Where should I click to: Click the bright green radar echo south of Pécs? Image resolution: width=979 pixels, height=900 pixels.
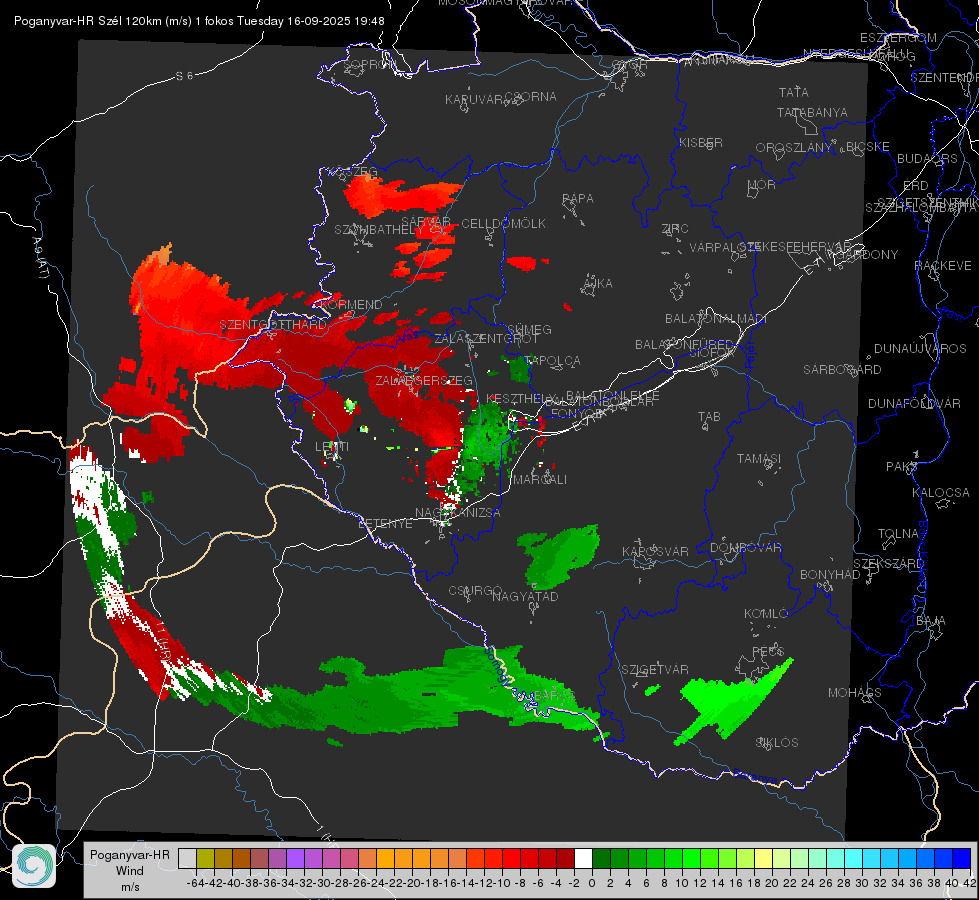pyautogui.click(x=734, y=703)
